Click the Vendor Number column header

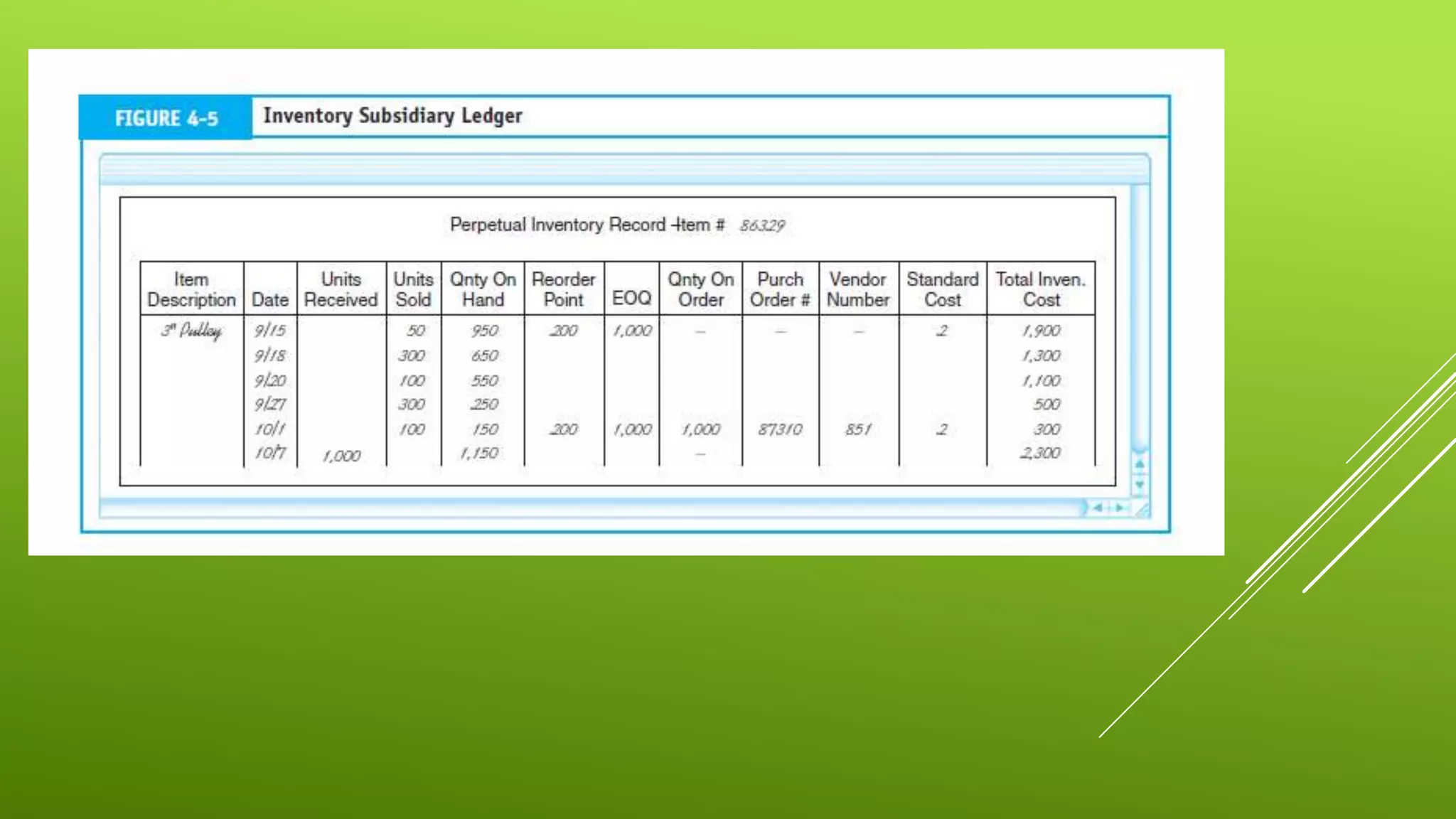857,289
